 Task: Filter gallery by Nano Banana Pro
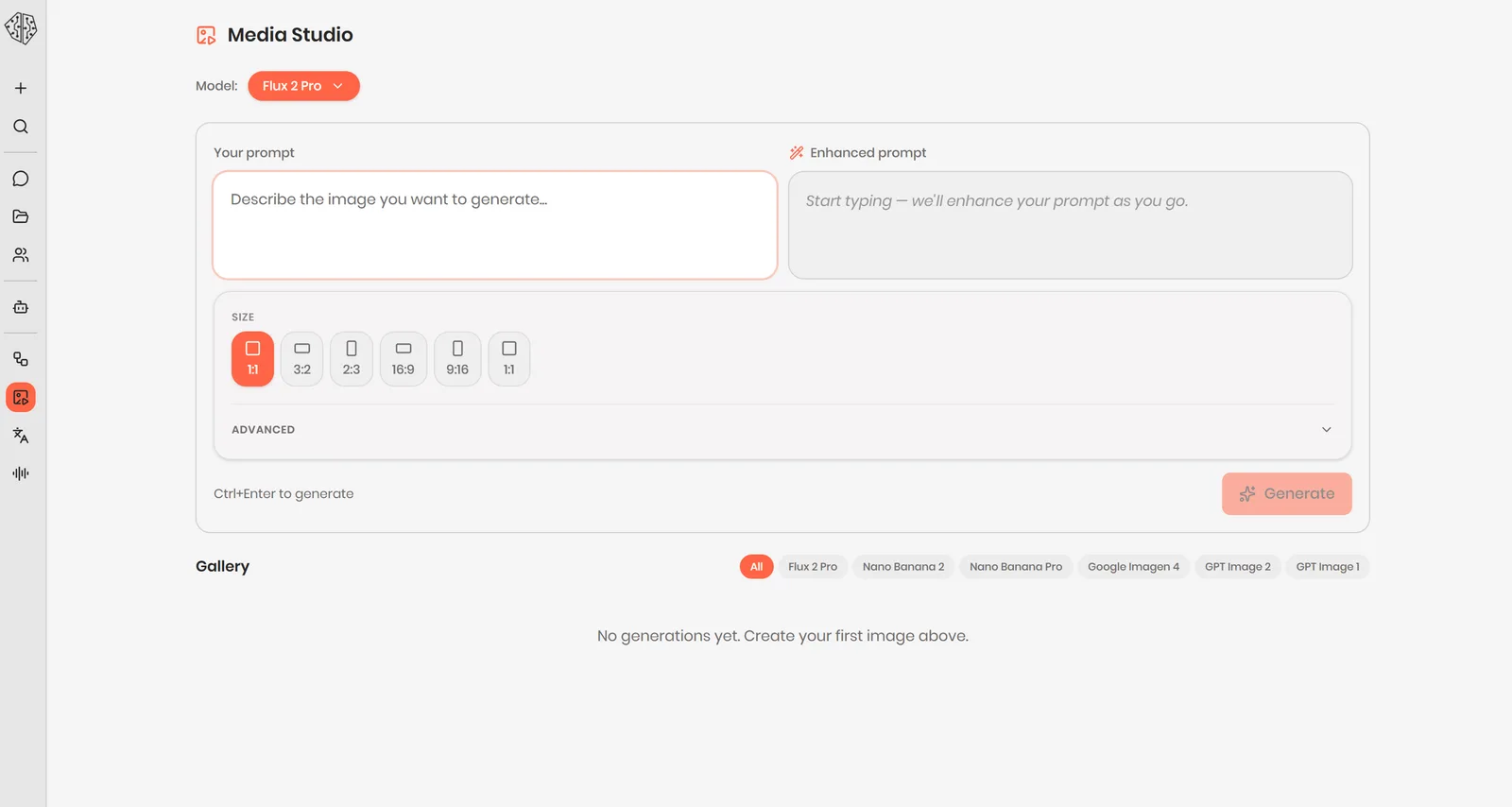pos(1016,567)
